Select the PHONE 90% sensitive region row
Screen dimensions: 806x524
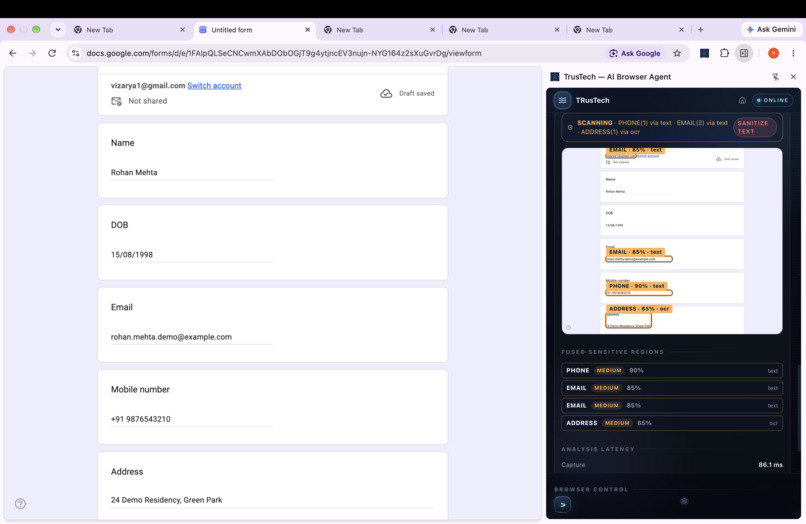click(672, 370)
